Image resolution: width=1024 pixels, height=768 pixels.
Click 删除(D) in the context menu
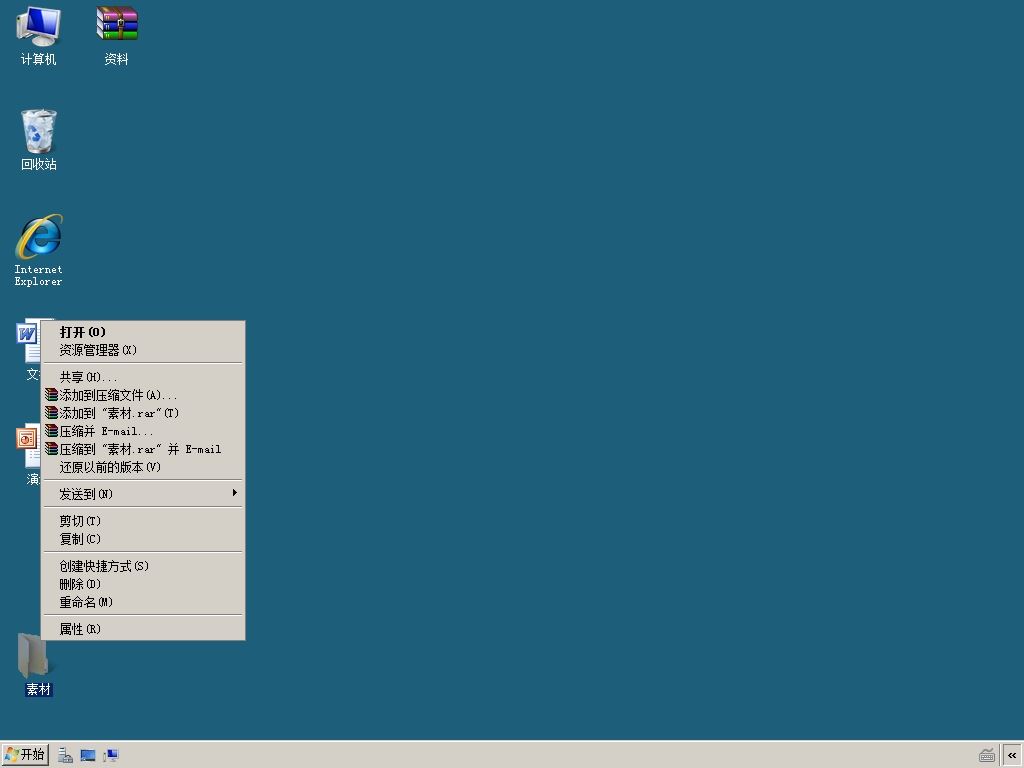[143, 584]
